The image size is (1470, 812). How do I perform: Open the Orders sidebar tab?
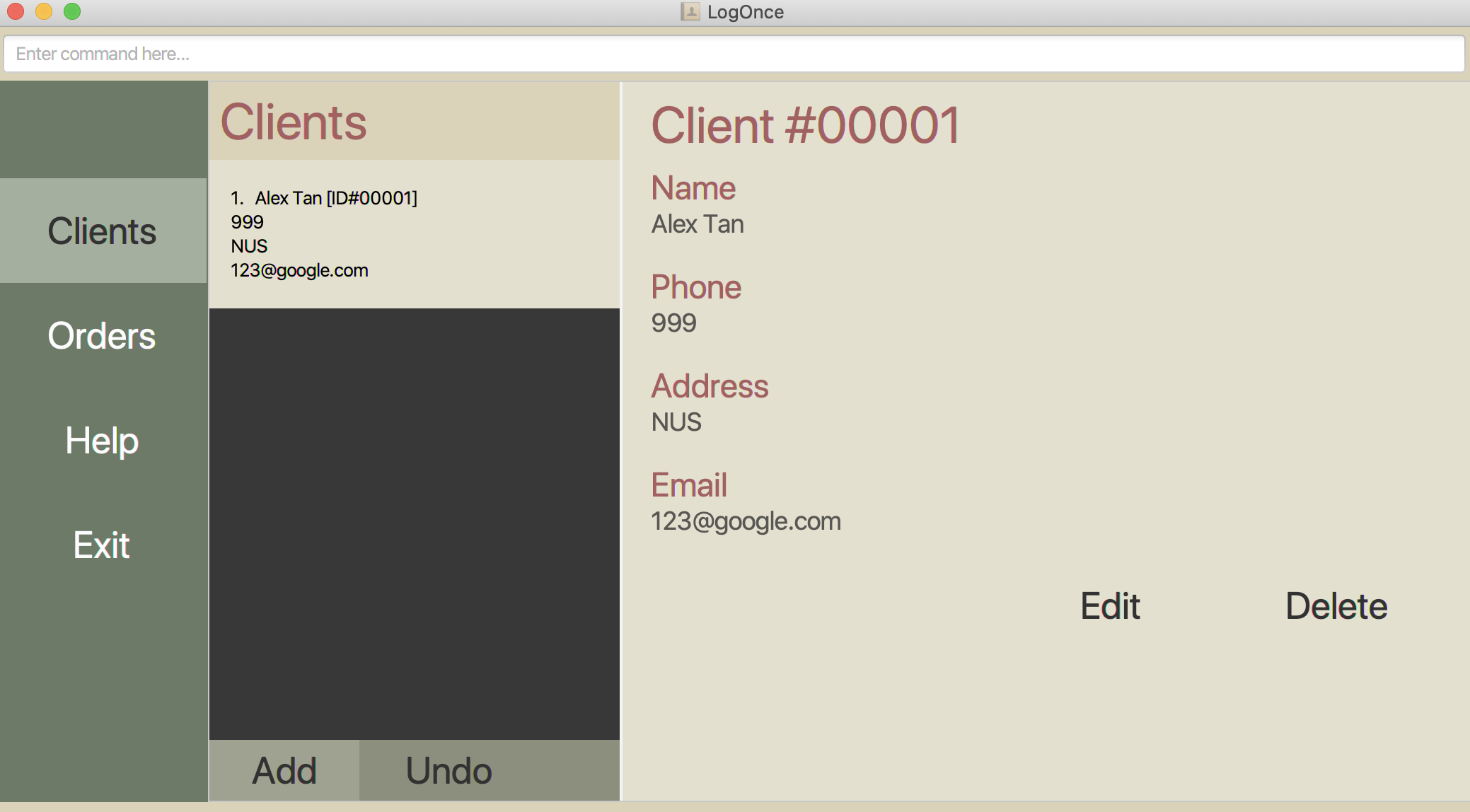click(x=103, y=336)
